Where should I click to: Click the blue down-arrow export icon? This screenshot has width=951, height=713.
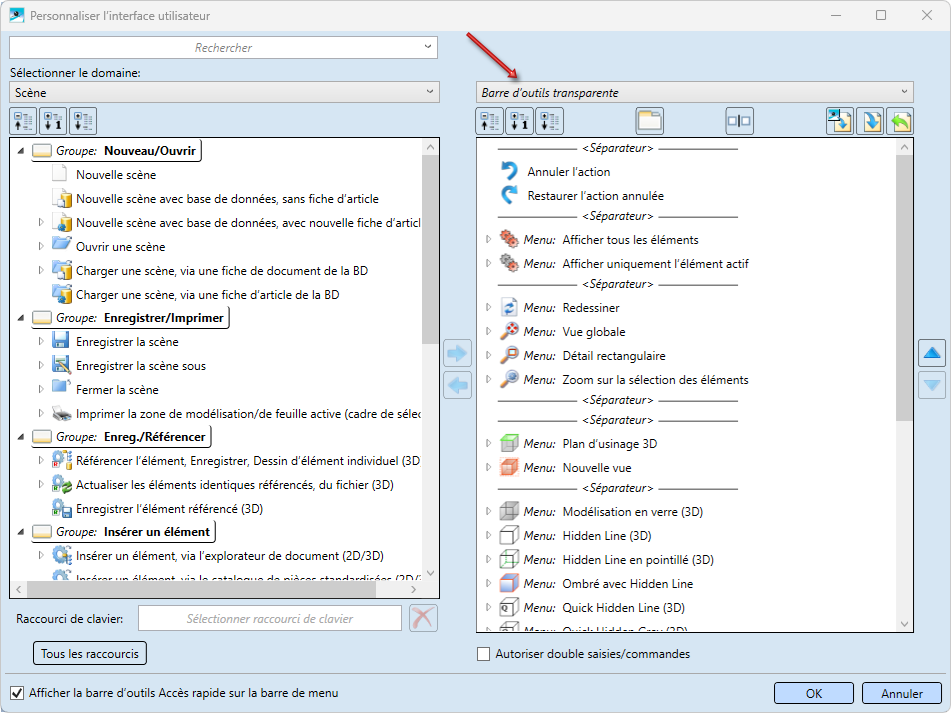(x=870, y=121)
